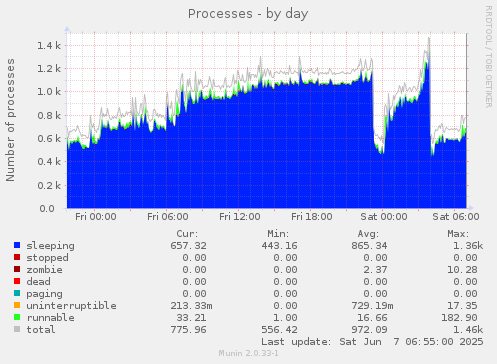Select the 'runnable' legend label

coord(51,318)
